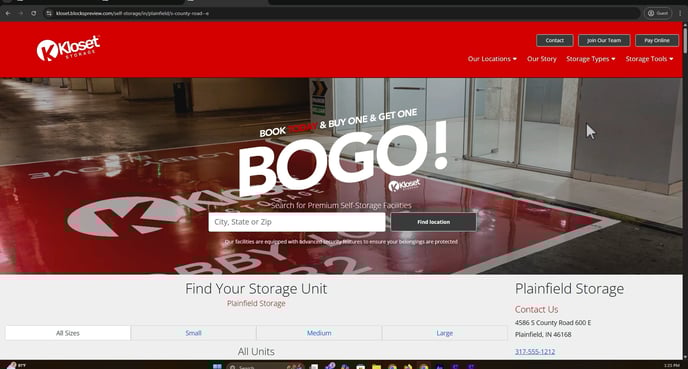The height and width of the screenshot is (369, 688).
Task: Click the Pay Online button
Action: (x=657, y=40)
